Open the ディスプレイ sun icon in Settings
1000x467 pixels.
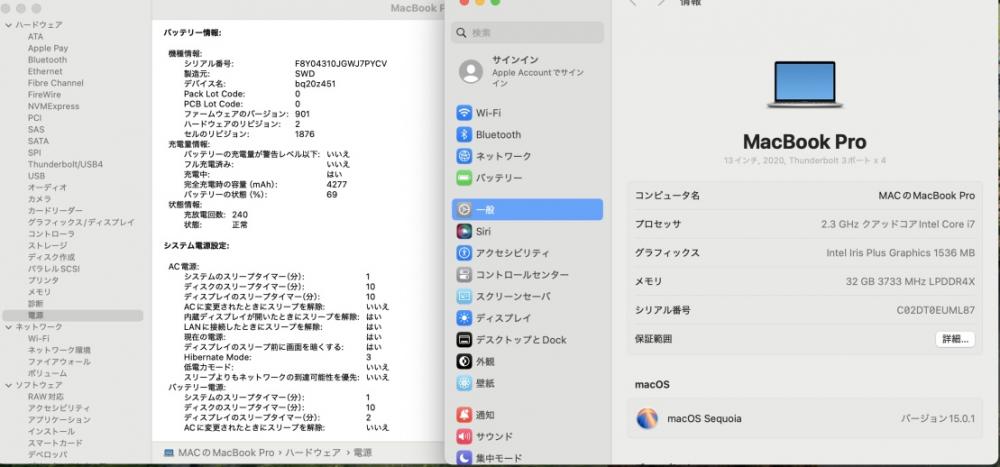click(x=464, y=318)
